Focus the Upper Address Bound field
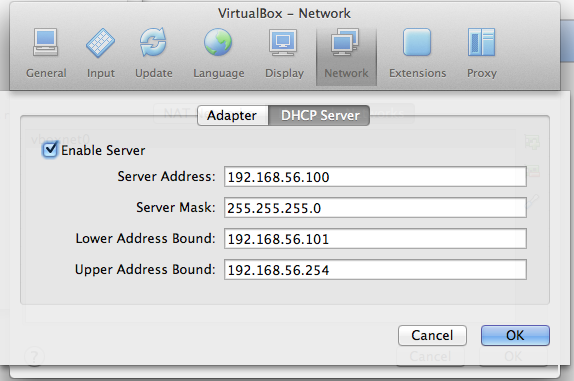 pos(375,270)
